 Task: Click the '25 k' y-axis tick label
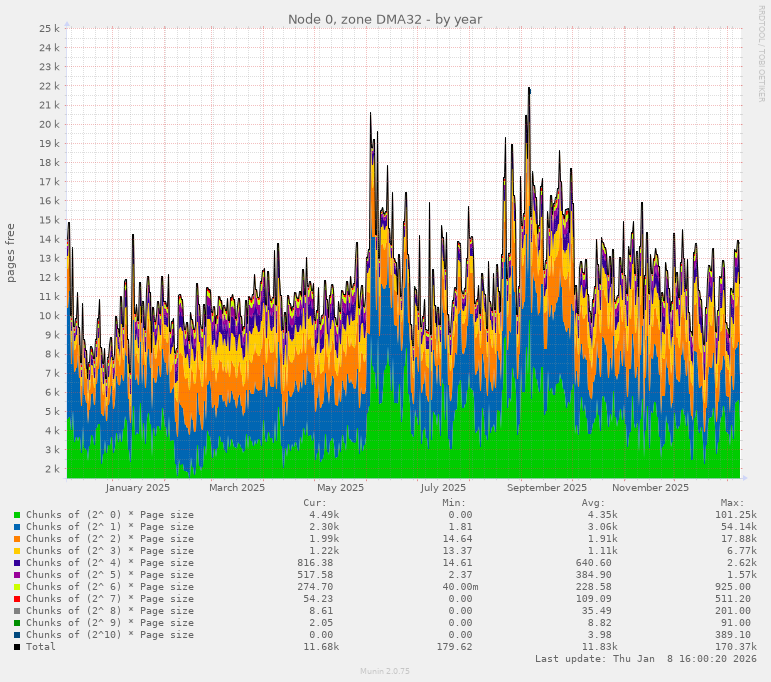coord(49,29)
